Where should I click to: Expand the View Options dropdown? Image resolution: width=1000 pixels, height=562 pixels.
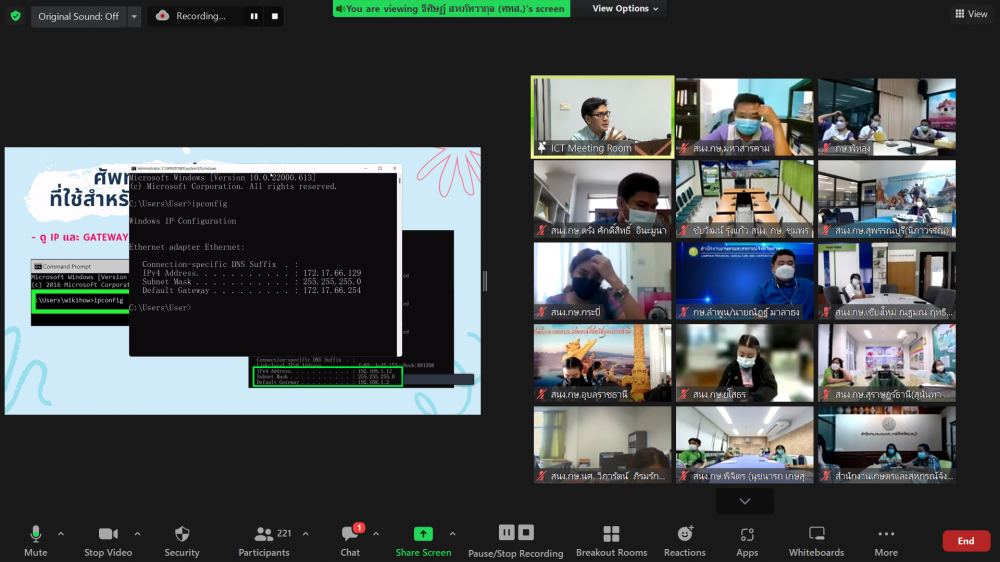coord(626,9)
